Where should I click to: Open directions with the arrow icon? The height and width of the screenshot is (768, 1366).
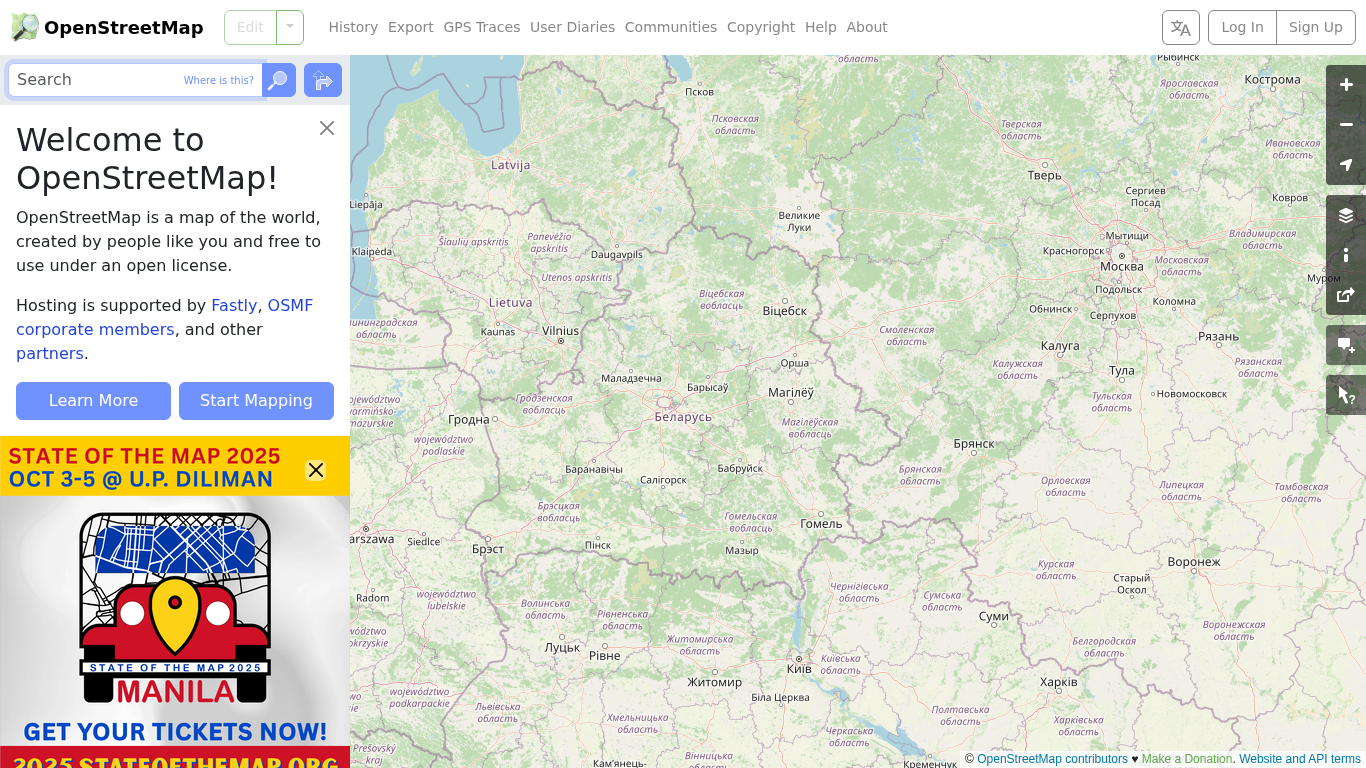(x=323, y=80)
